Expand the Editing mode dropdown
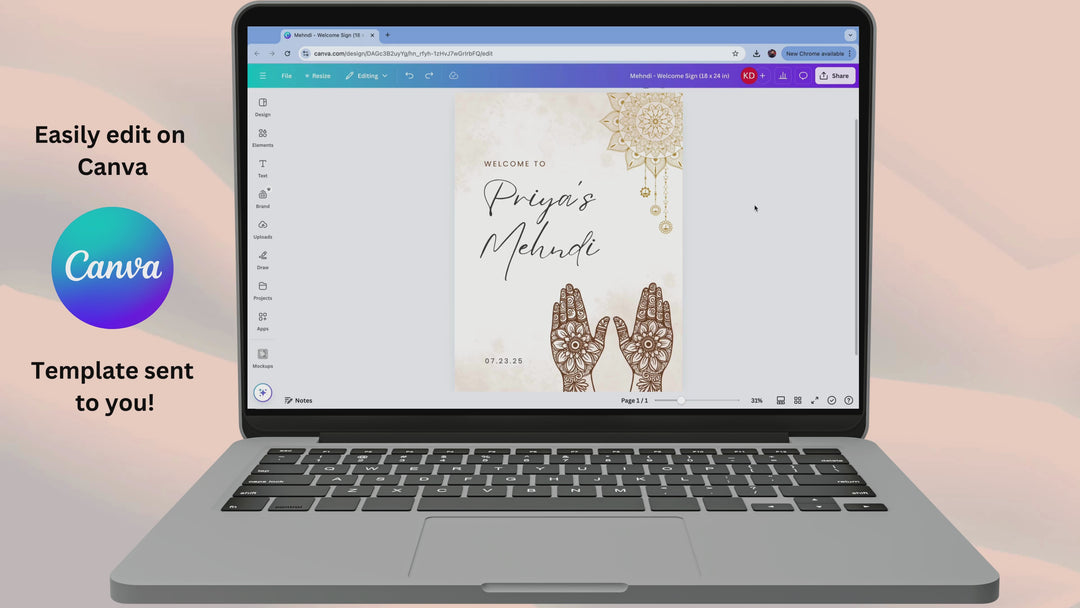The height and width of the screenshot is (608, 1080). pos(366,76)
